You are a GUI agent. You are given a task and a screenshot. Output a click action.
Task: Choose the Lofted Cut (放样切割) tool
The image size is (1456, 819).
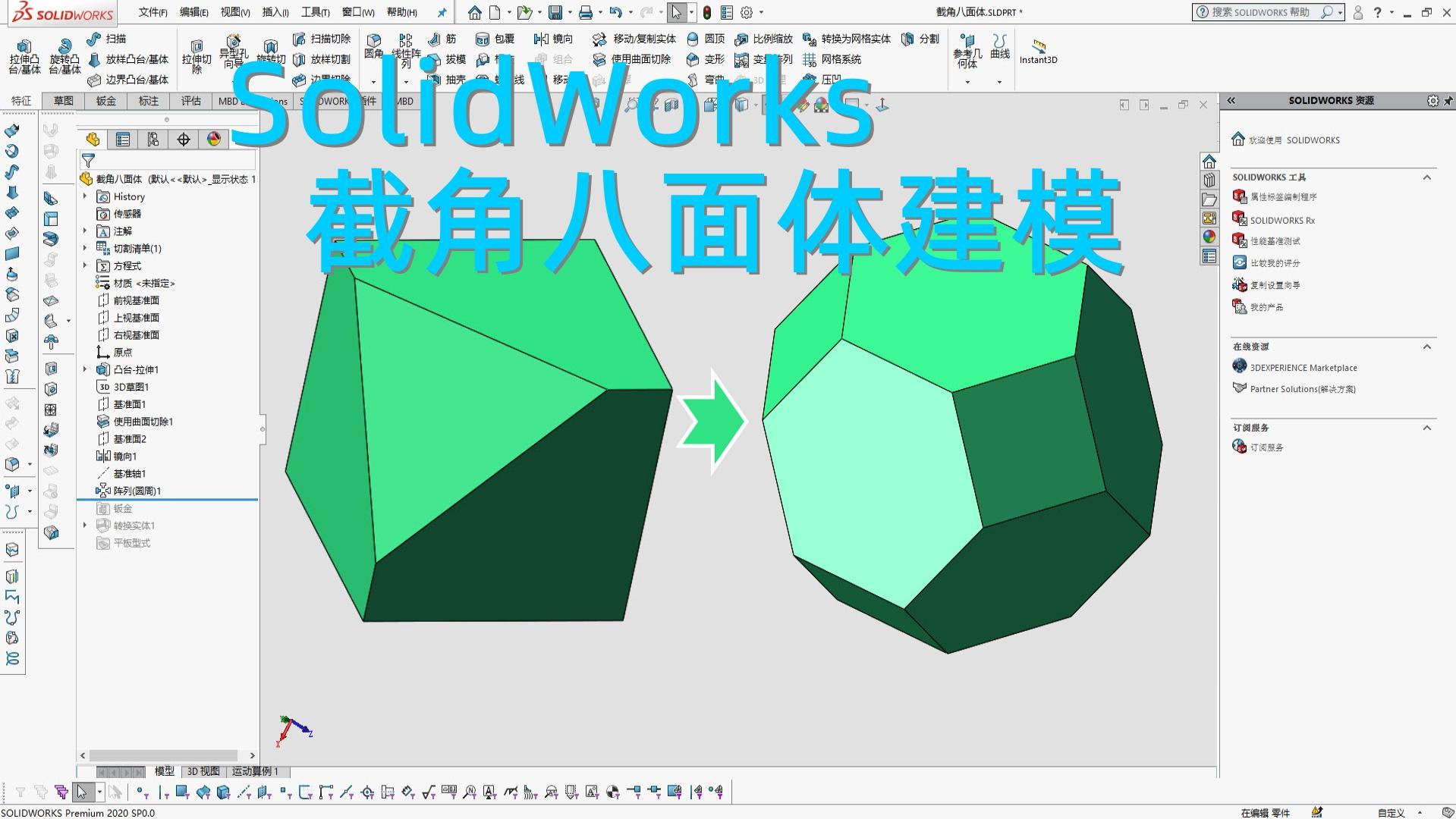point(322,59)
